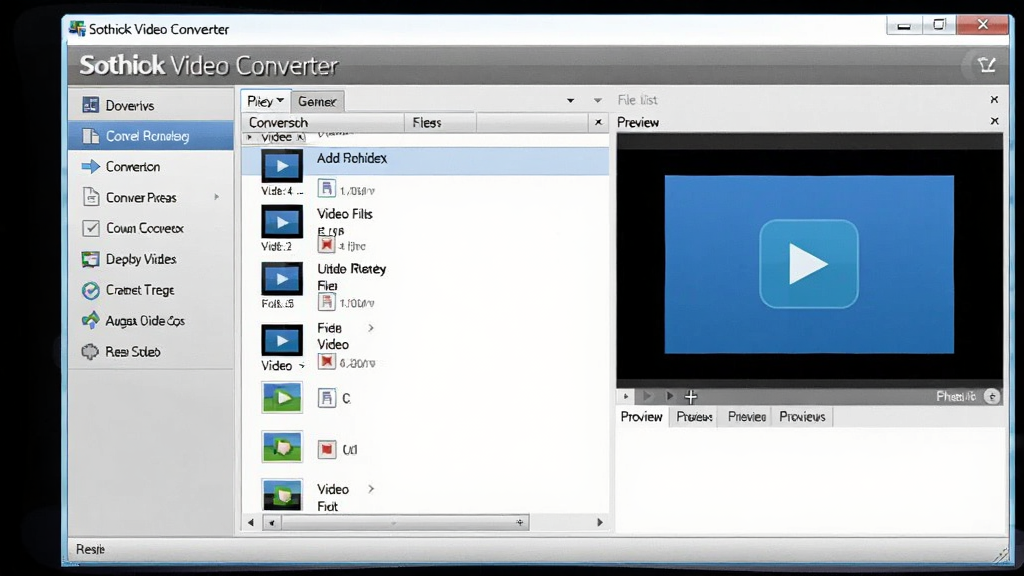Click the Resie status bar text
Screen dimensions: 1024x576
pyautogui.click(x=90, y=549)
